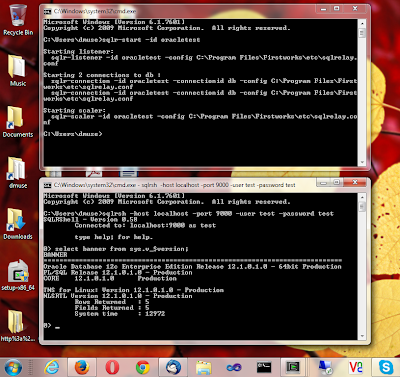400x377 pixels.
Task: Open the Recycle Bin desktop icon
Action: coord(18,19)
